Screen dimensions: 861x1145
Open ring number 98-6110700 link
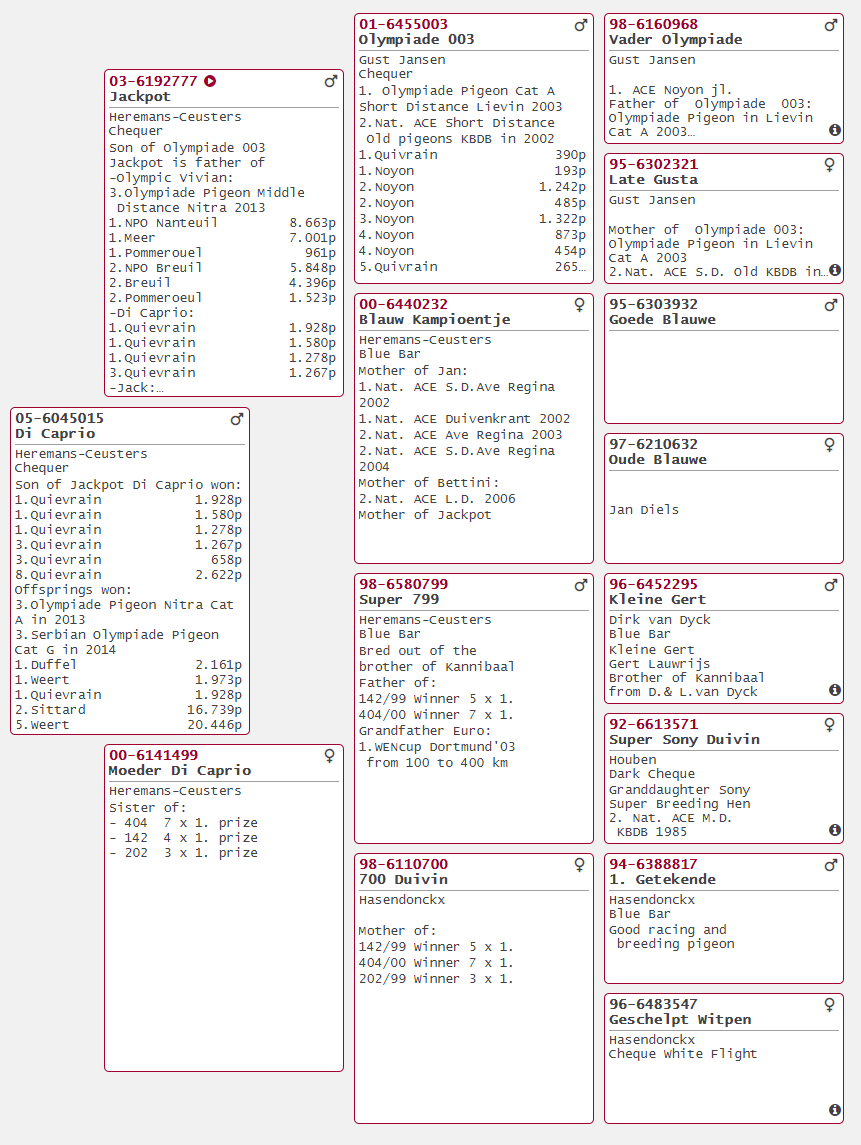point(403,864)
